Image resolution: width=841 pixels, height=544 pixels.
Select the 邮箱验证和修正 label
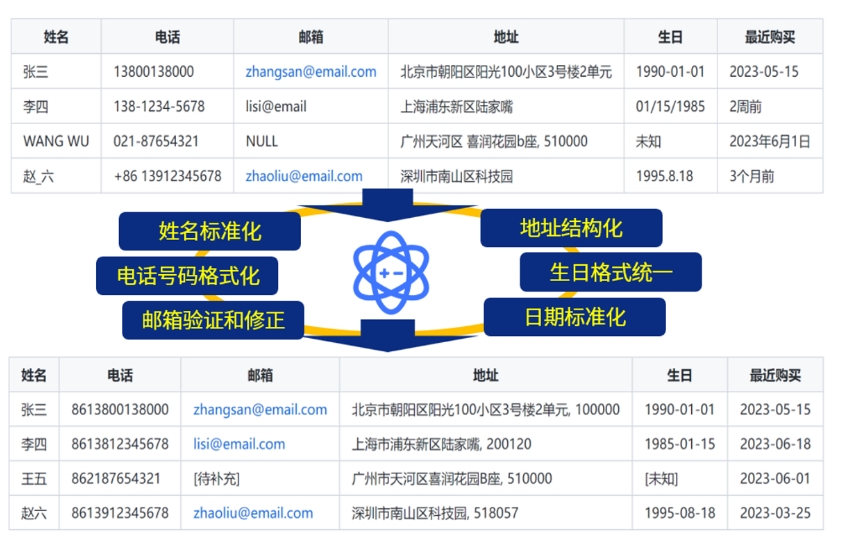(x=213, y=320)
